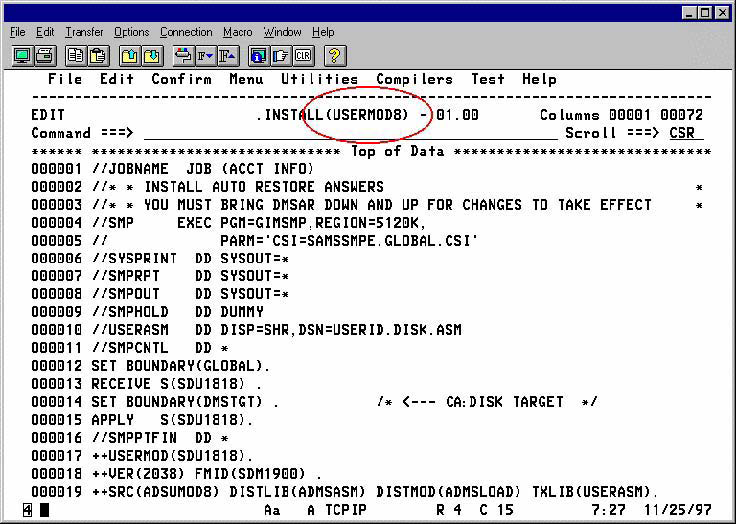
Task: Open the Macro menu
Action: [238, 32]
